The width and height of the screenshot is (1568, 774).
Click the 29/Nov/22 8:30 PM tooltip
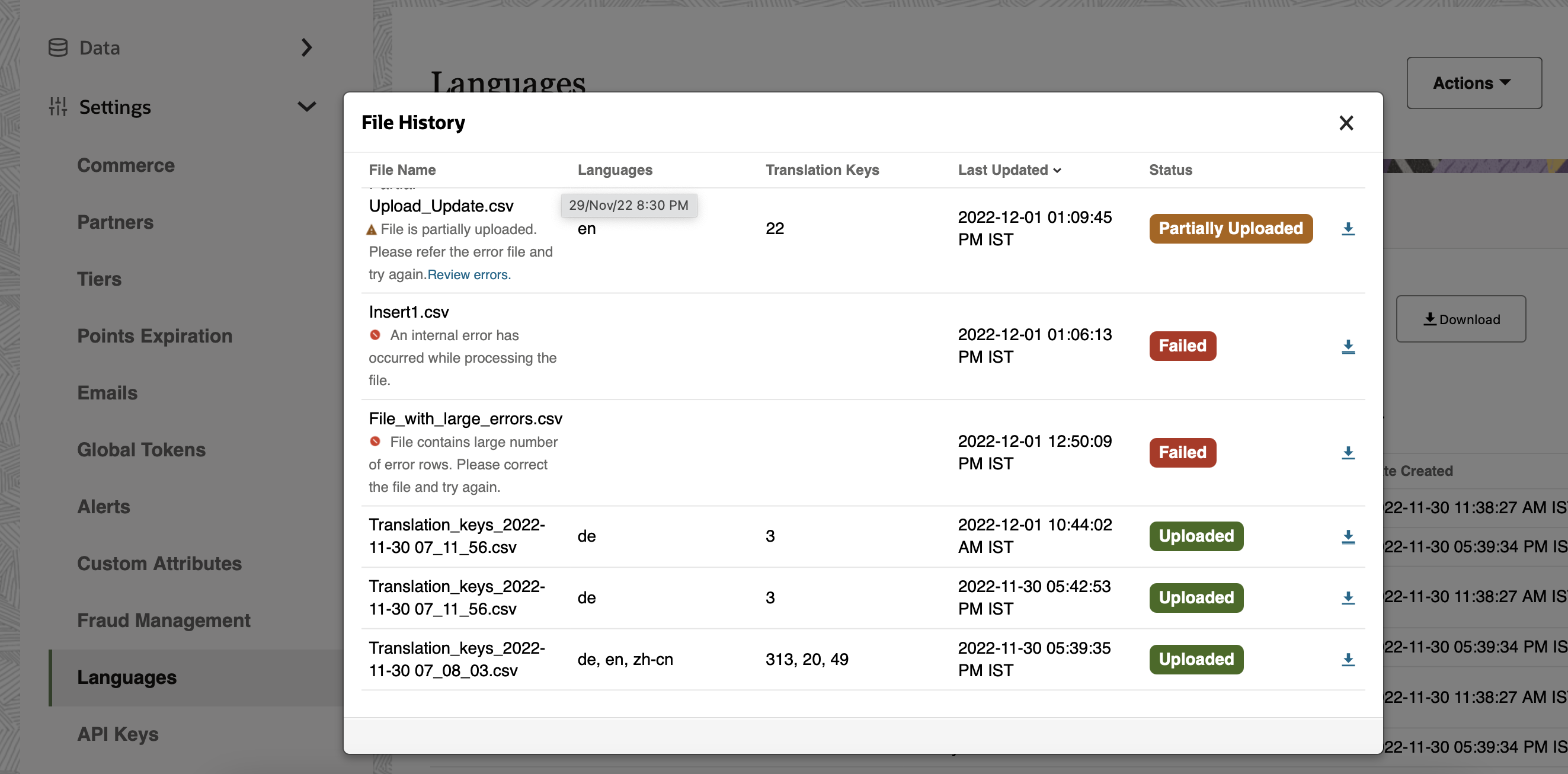click(629, 205)
